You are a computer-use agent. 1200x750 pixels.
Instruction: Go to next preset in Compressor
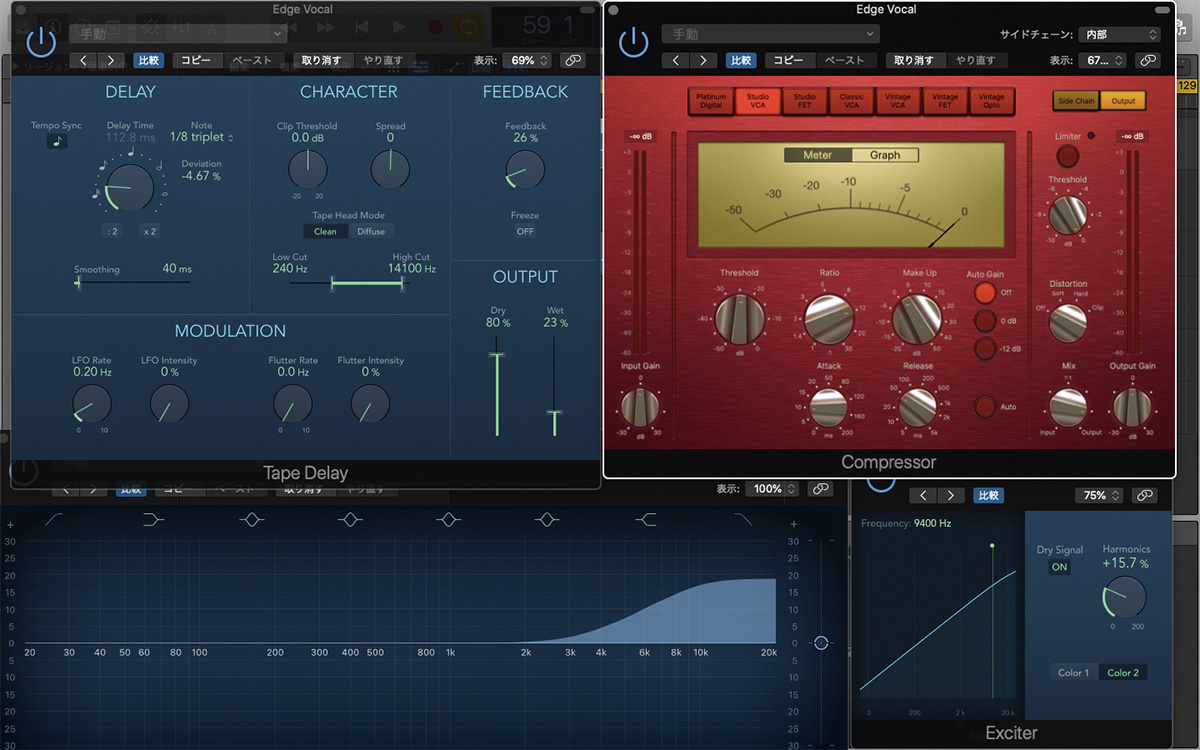tap(703, 60)
